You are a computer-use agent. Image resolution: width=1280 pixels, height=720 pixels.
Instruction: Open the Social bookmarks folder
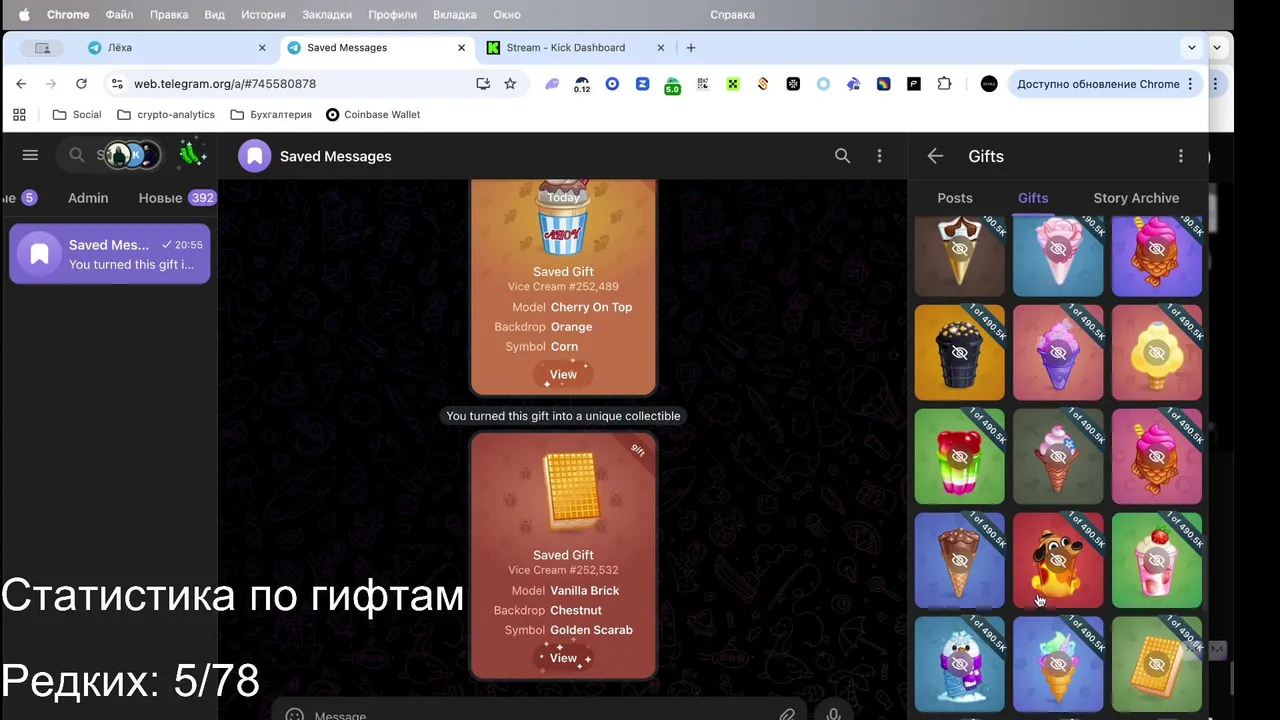[77, 114]
